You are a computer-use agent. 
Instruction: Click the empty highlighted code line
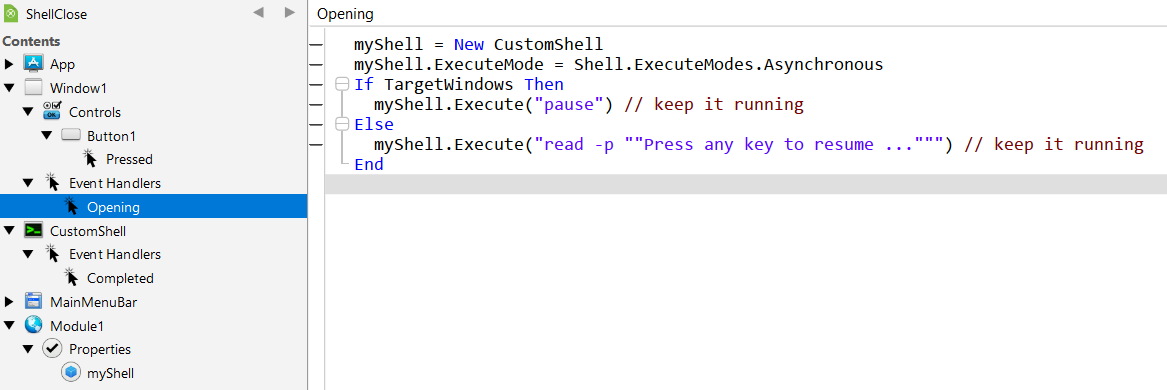click(746, 185)
